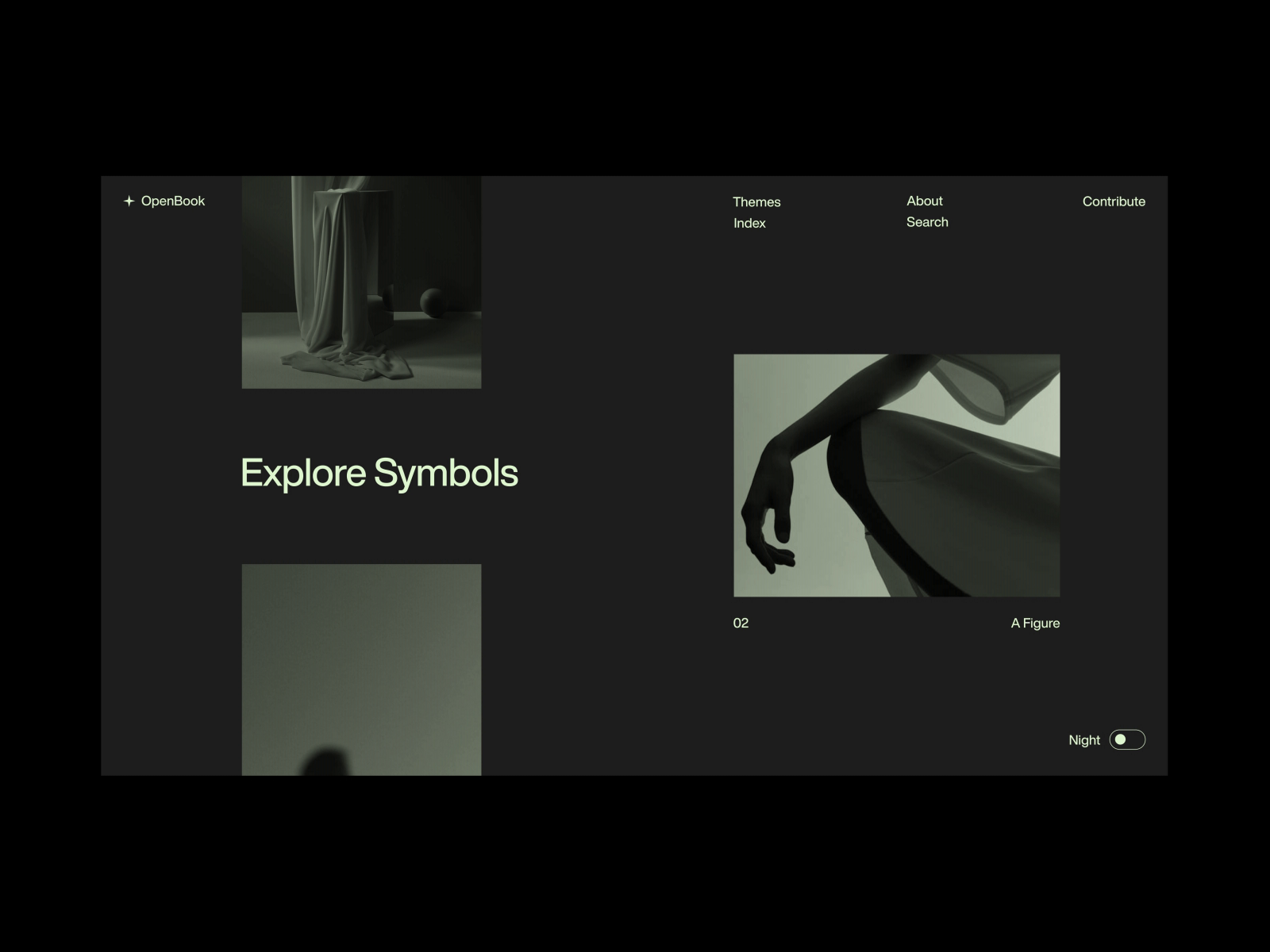Select the About navigation link
Image resolution: width=1270 pixels, height=952 pixels.
925,201
